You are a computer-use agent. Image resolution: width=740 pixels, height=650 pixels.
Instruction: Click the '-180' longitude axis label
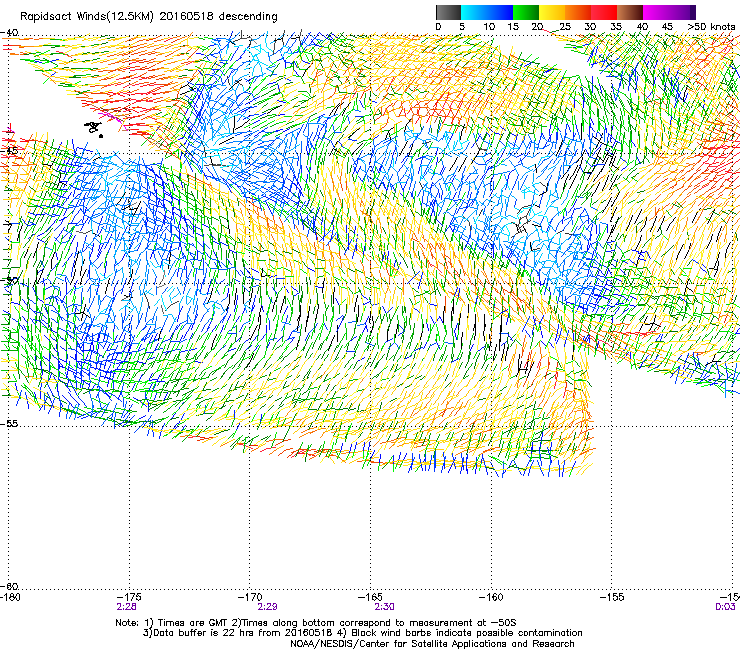[10, 597]
